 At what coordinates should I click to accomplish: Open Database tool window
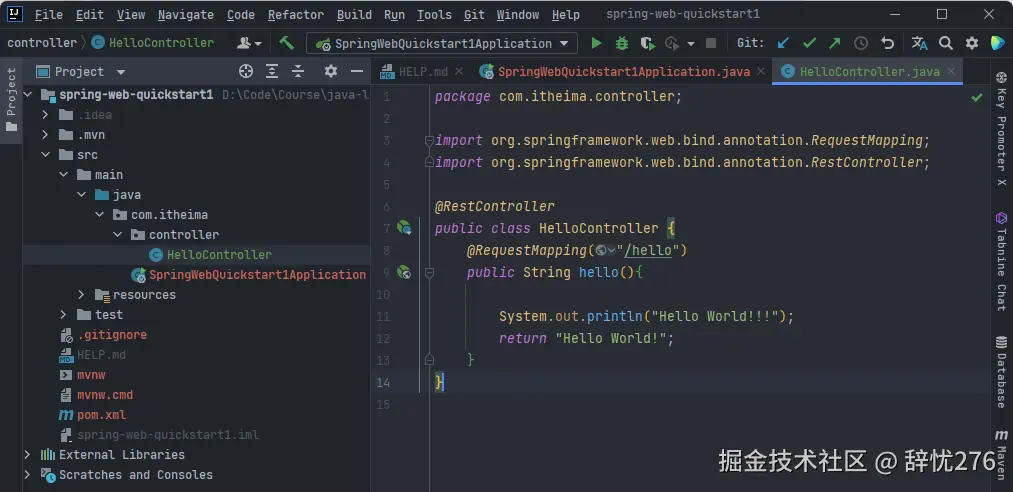tap(1001, 373)
